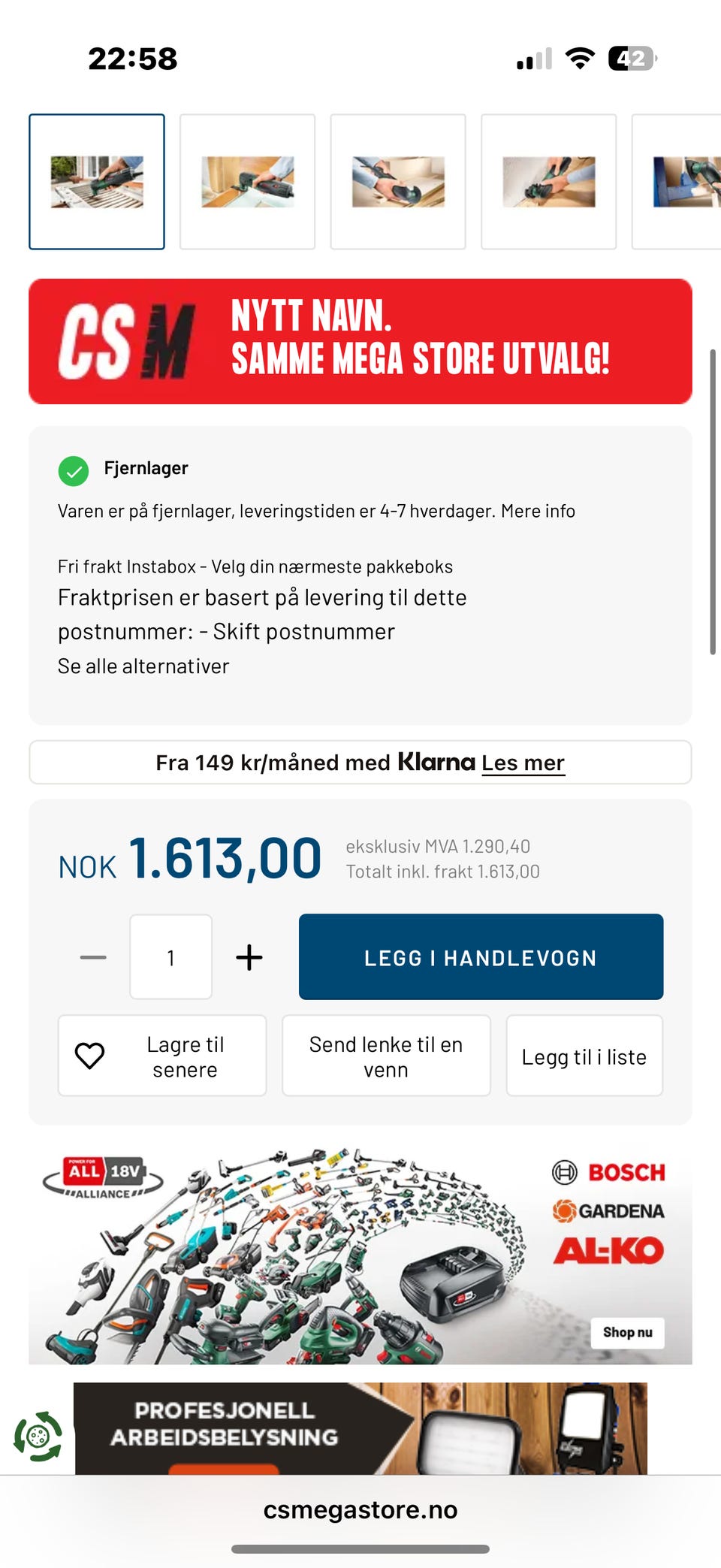Open Klarna Les mer link

click(523, 763)
